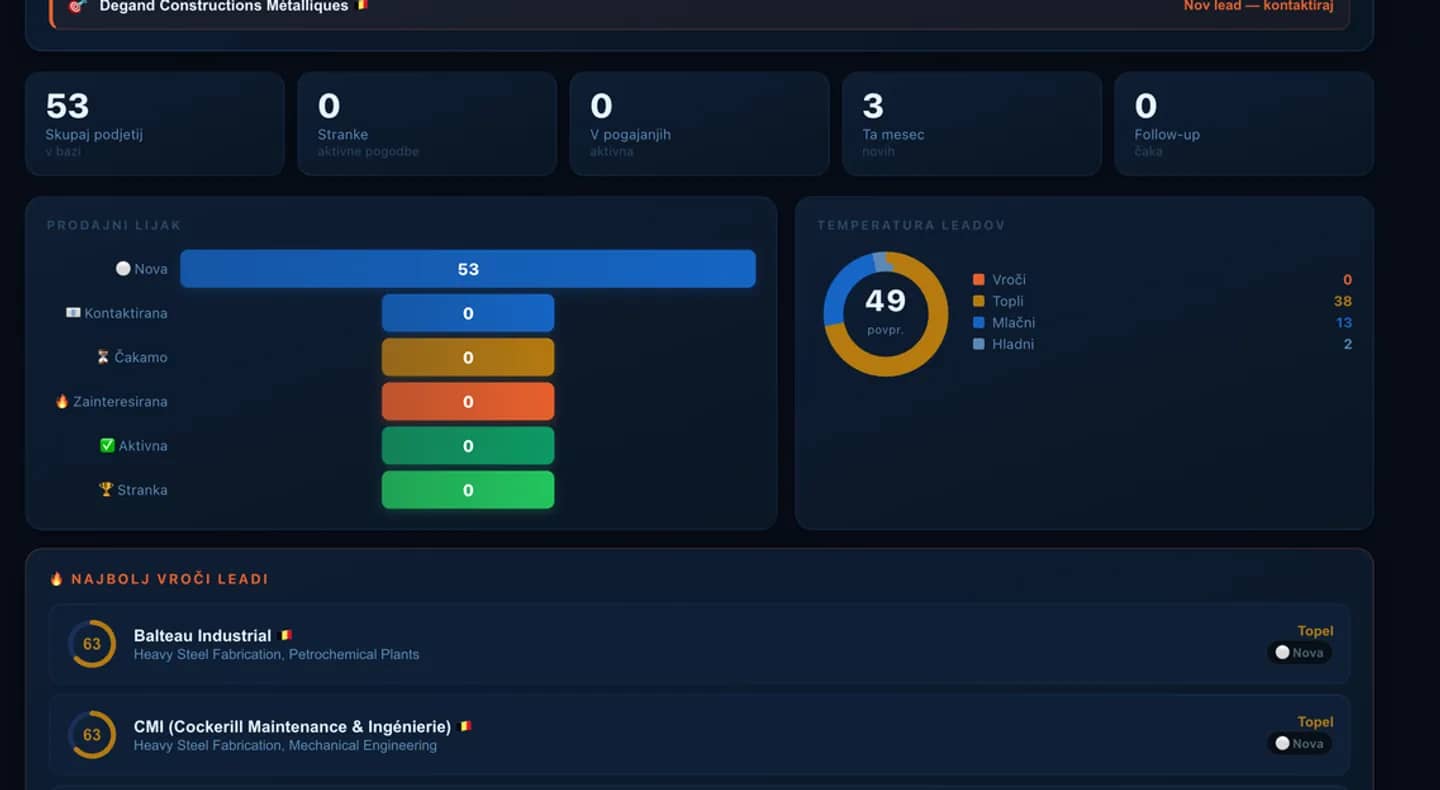Click the donut chart showing 49 povpr.

[885, 314]
